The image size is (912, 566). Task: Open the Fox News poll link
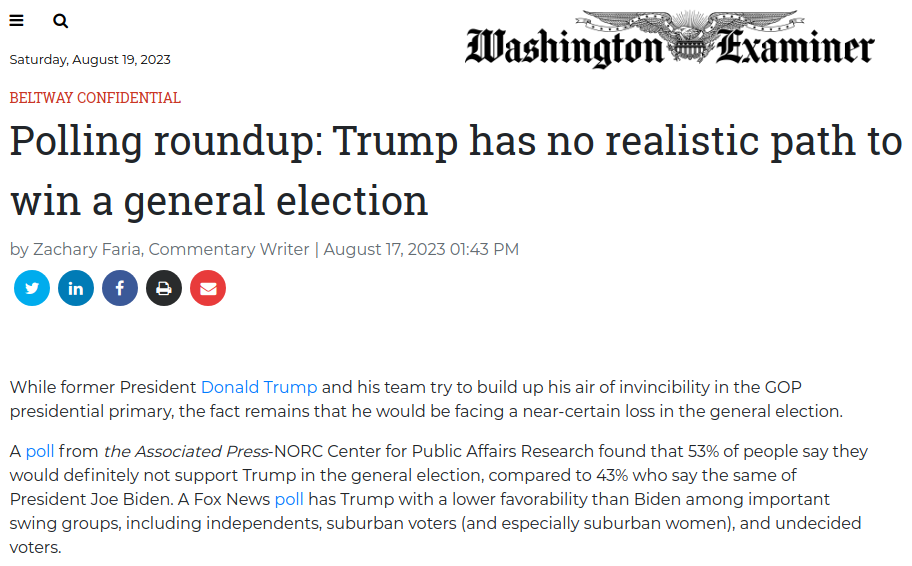289,500
